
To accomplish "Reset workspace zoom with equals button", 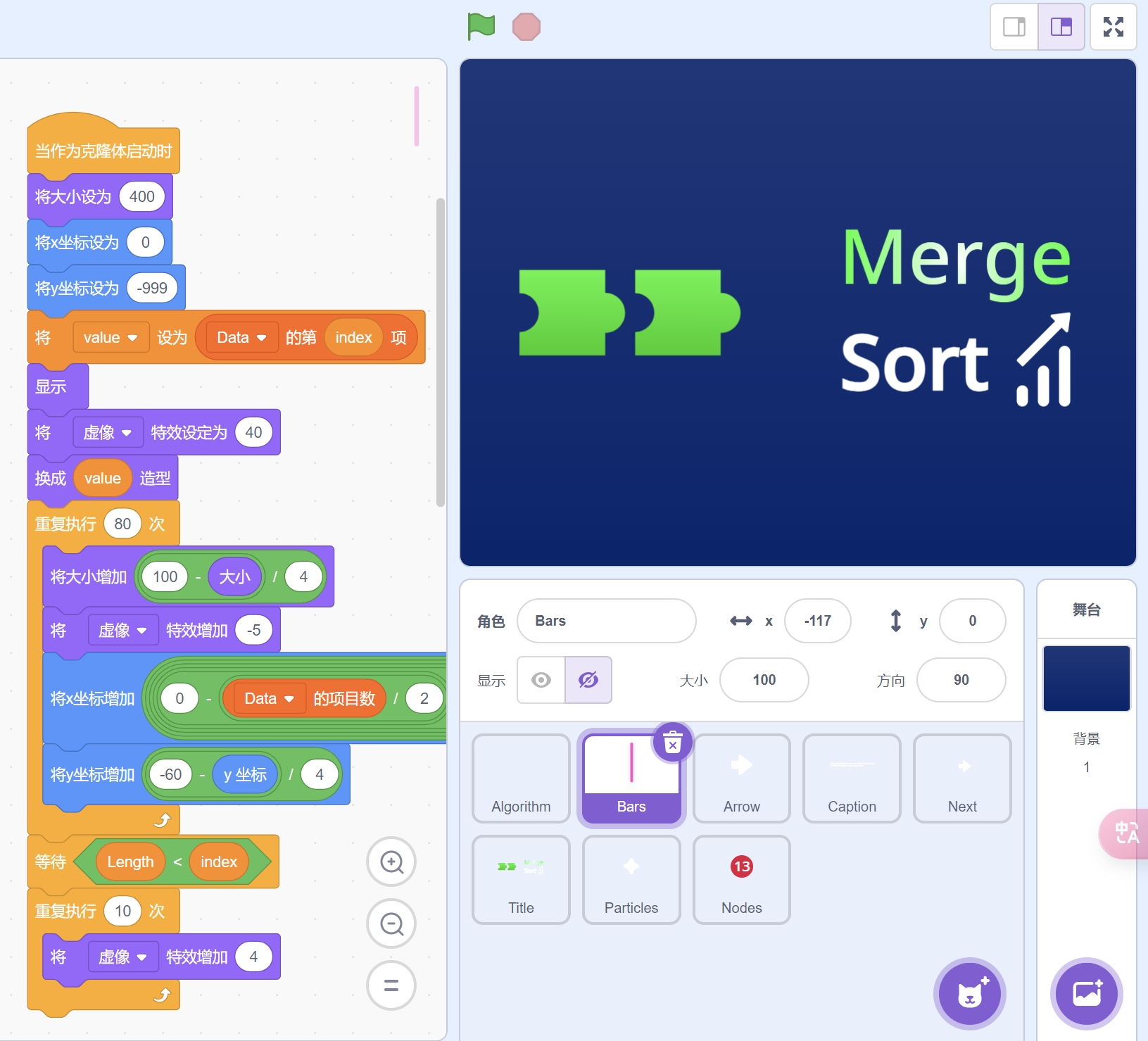I will pyautogui.click(x=391, y=985).
